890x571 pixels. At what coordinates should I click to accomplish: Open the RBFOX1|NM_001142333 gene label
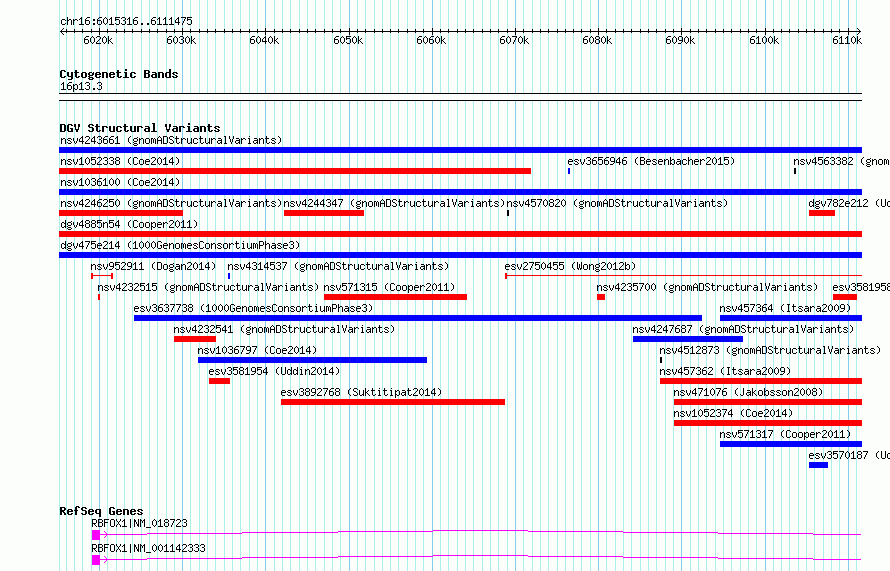click(148, 548)
